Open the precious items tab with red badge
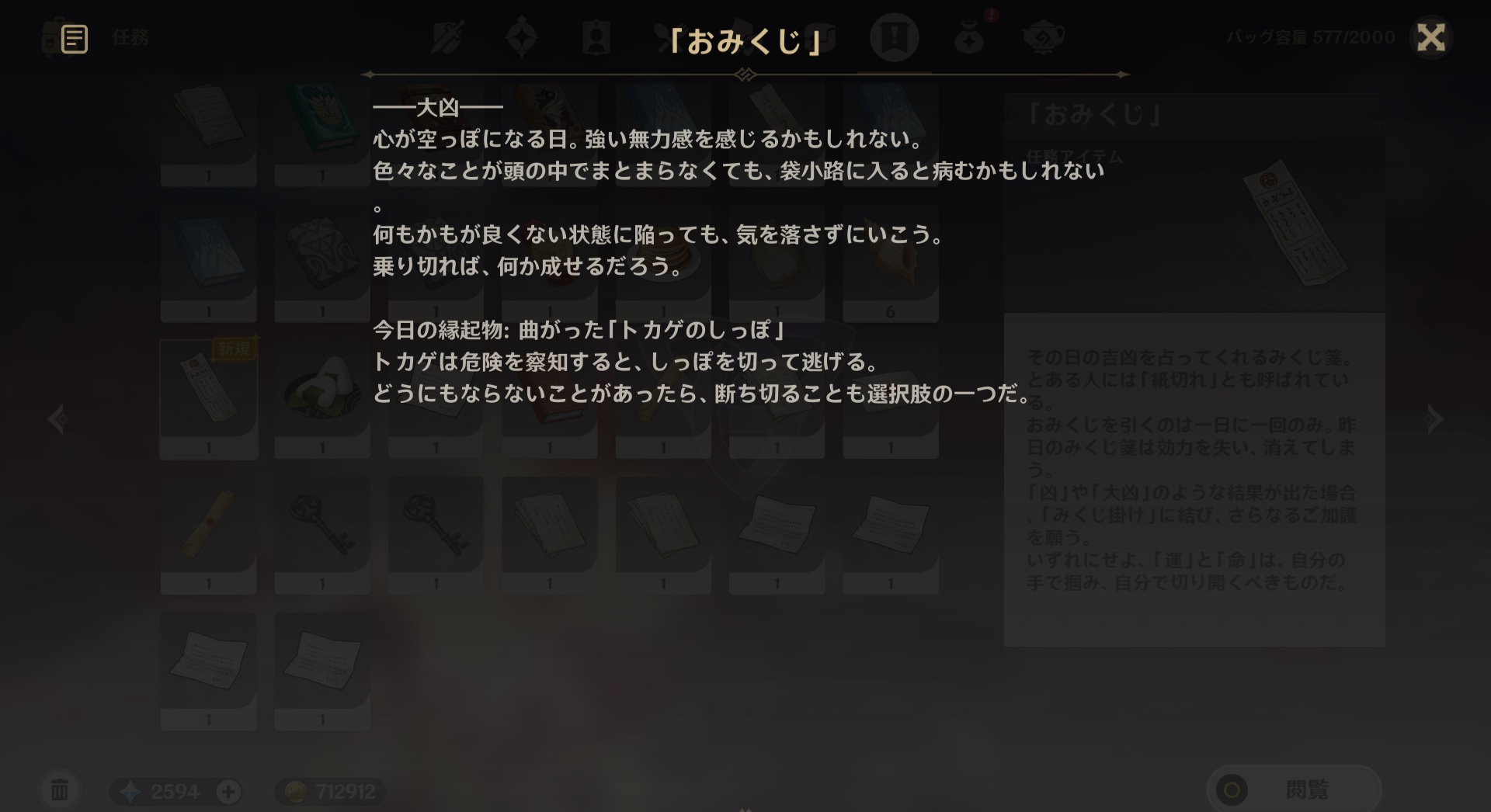 pos(969,36)
